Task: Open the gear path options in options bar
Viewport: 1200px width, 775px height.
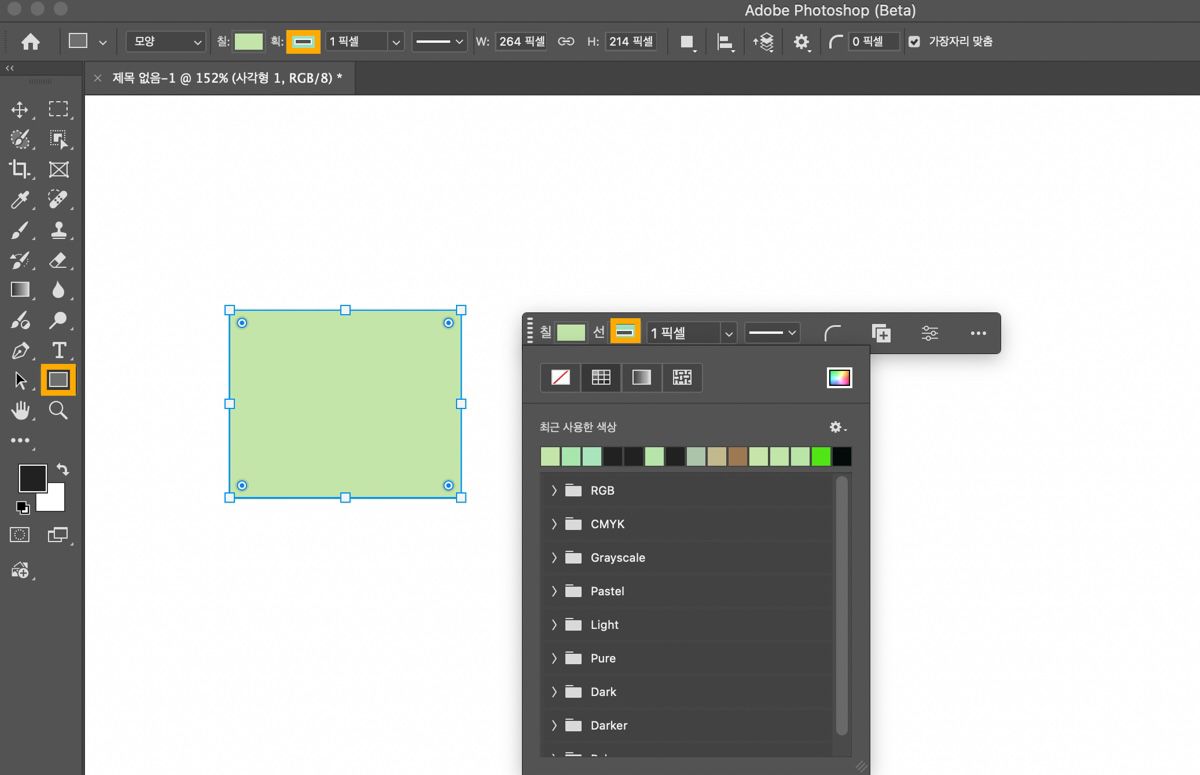Action: click(802, 42)
